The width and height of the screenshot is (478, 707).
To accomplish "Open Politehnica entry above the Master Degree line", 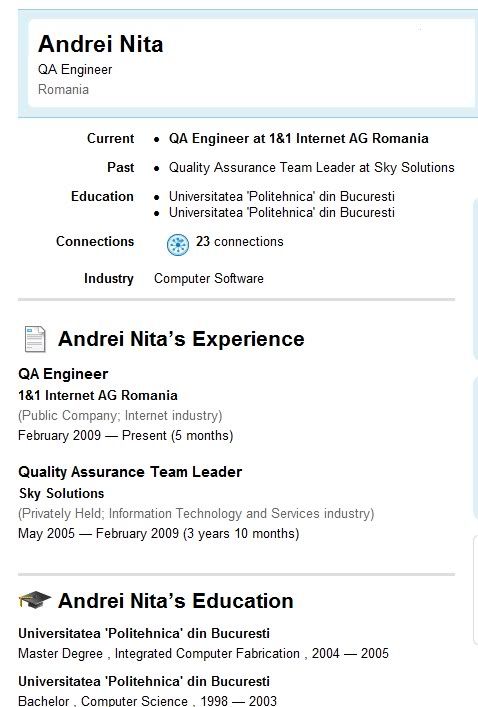I will 144,634.
